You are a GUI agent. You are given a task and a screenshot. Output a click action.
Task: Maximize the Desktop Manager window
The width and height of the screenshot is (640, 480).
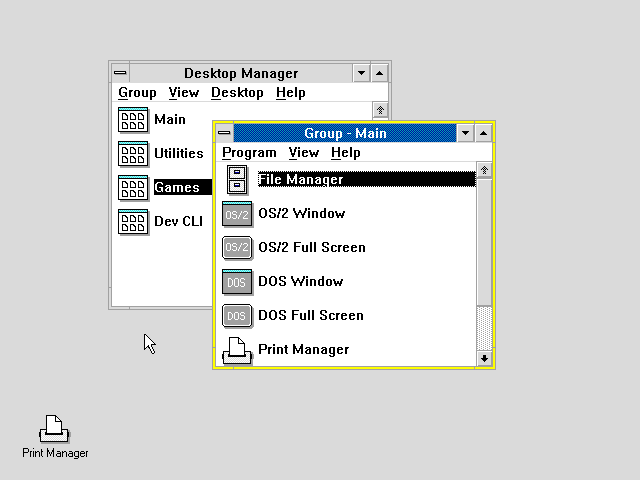(380, 73)
